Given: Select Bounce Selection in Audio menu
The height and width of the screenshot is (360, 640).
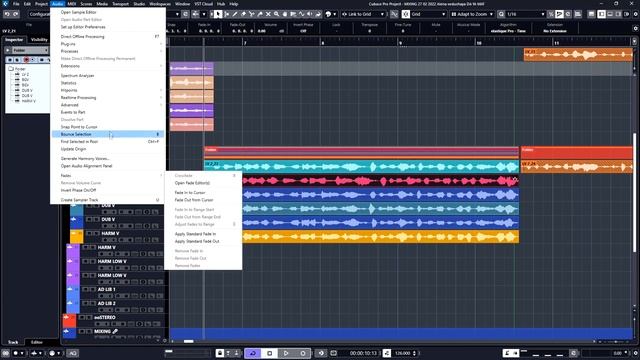Looking at the screenshot, I should (108, 134).
